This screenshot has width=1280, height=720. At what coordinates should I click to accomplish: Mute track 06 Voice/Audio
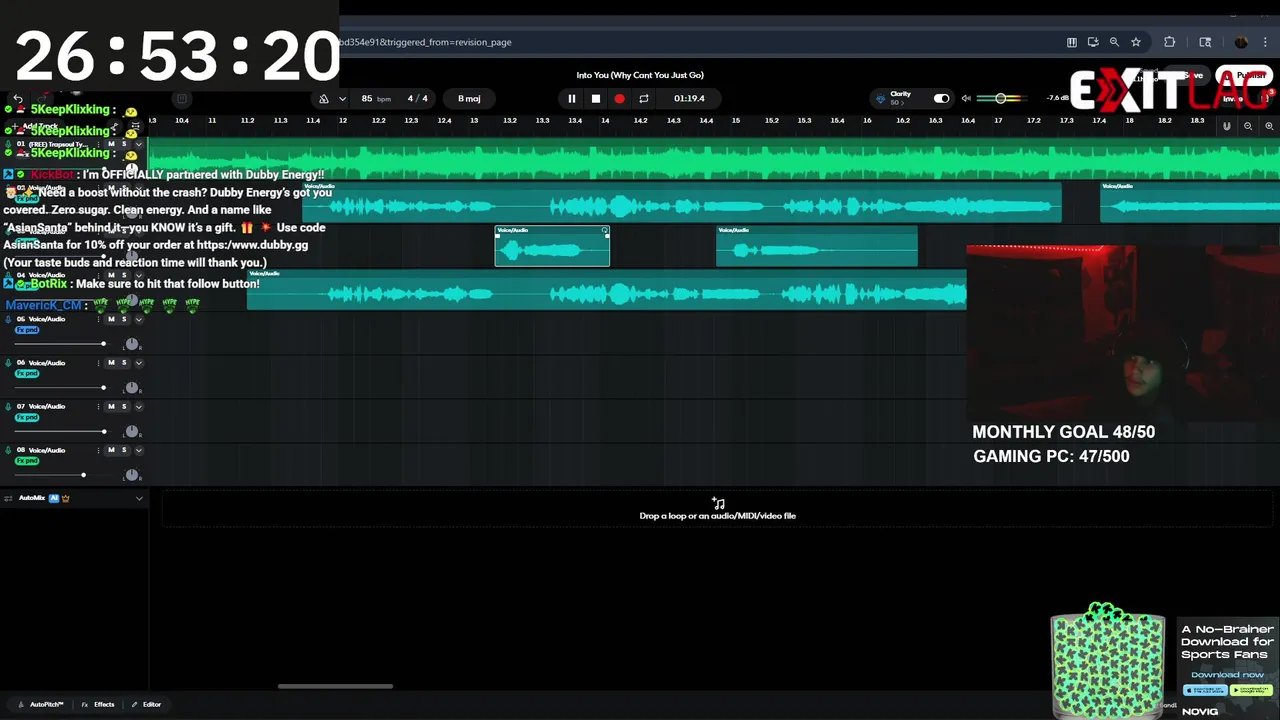tap(111, 362)
